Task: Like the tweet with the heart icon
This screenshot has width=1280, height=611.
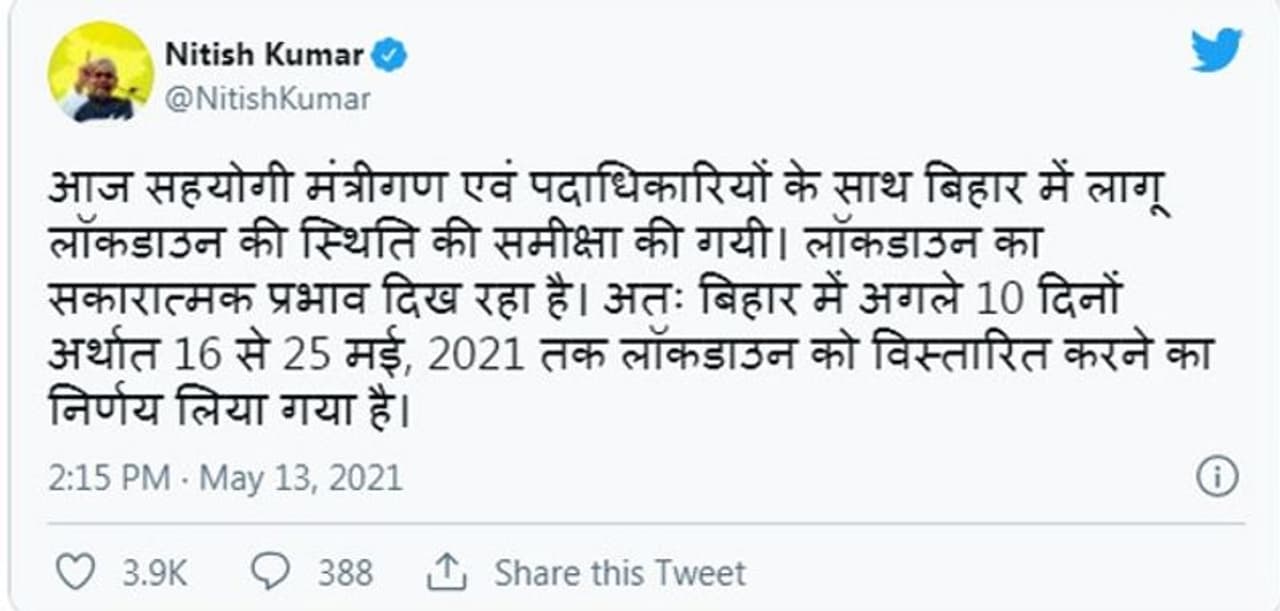Action: 75,572
